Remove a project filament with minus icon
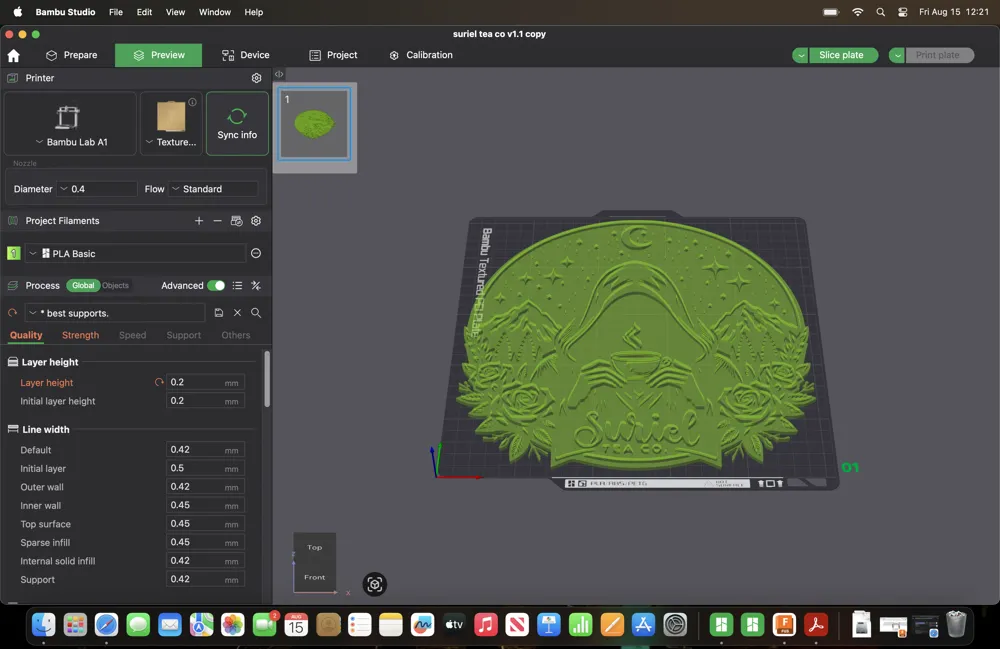The image size is (1000, 649). (x=217, y=221)
